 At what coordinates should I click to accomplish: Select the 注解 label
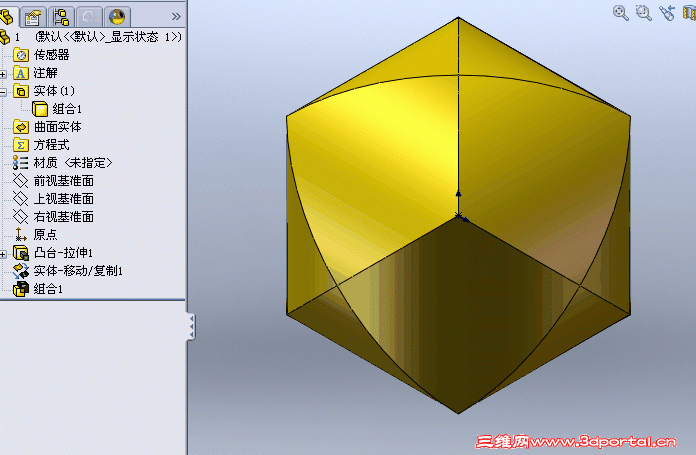click(45, 73)
